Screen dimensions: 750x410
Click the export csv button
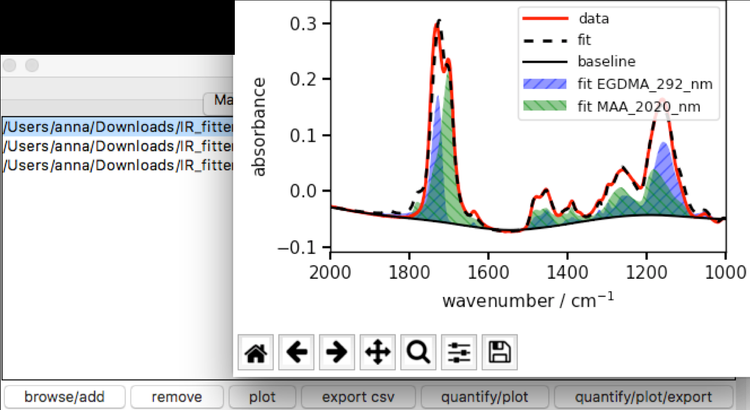point(358,397)
